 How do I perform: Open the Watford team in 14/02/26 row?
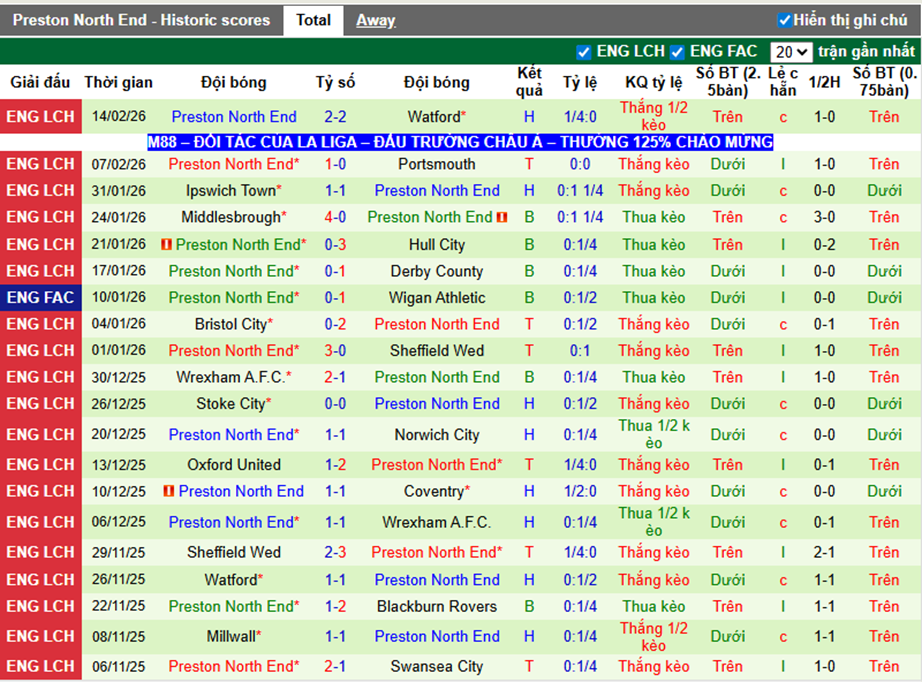(436, 117)
